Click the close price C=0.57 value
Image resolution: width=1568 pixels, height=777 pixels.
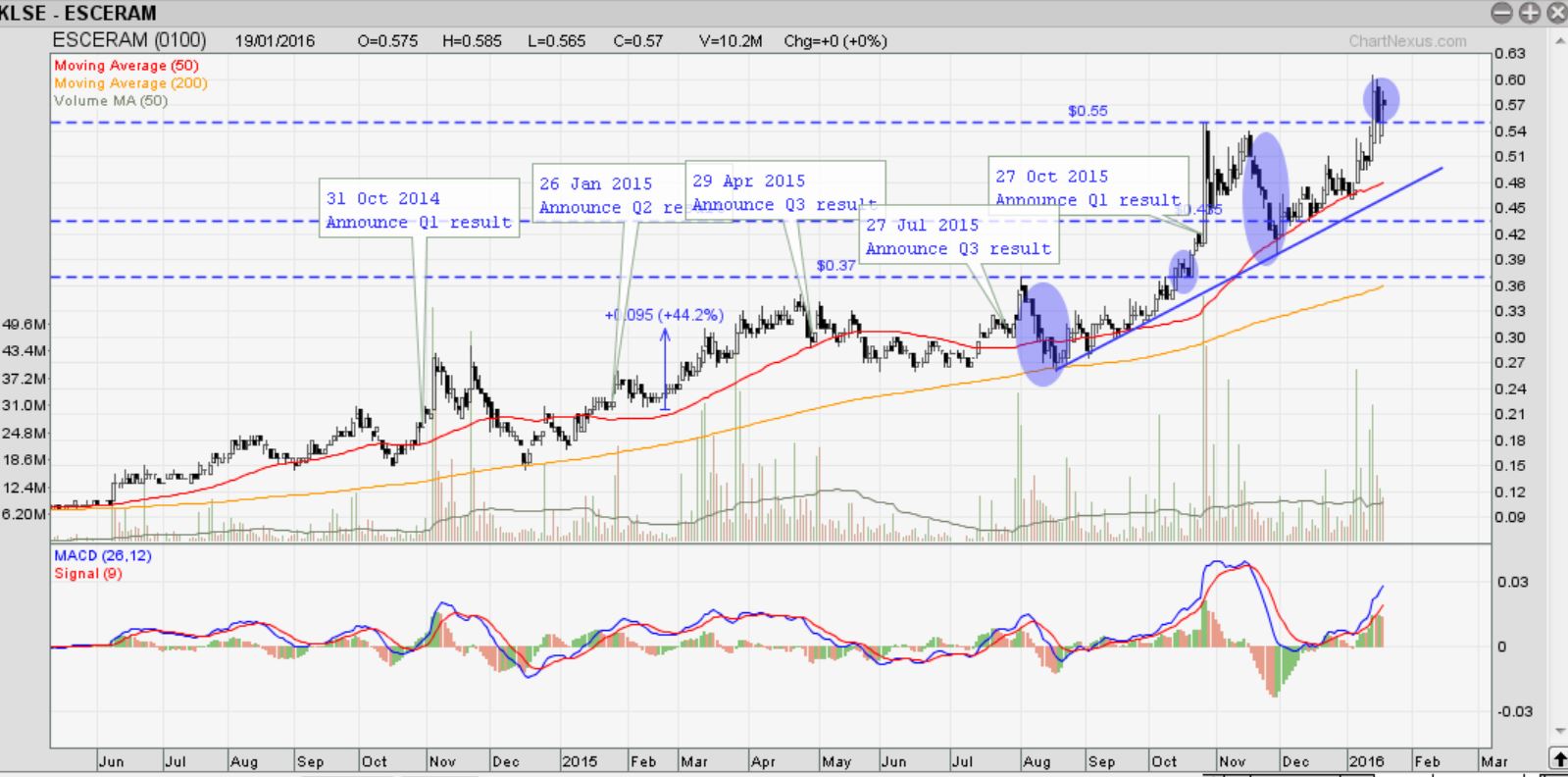click(638, 41)
